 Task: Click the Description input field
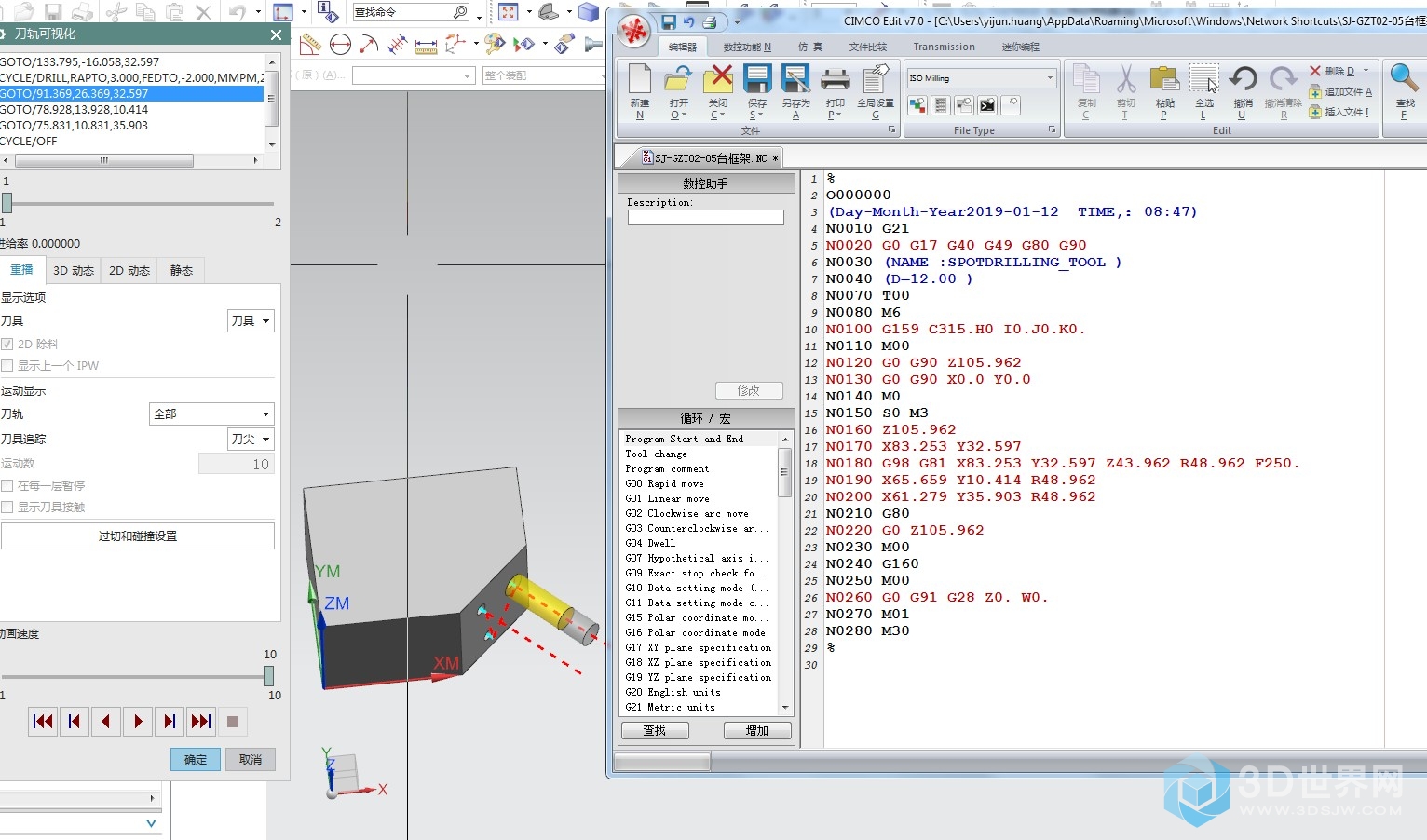pyautogui.click(x=706, y=217)
